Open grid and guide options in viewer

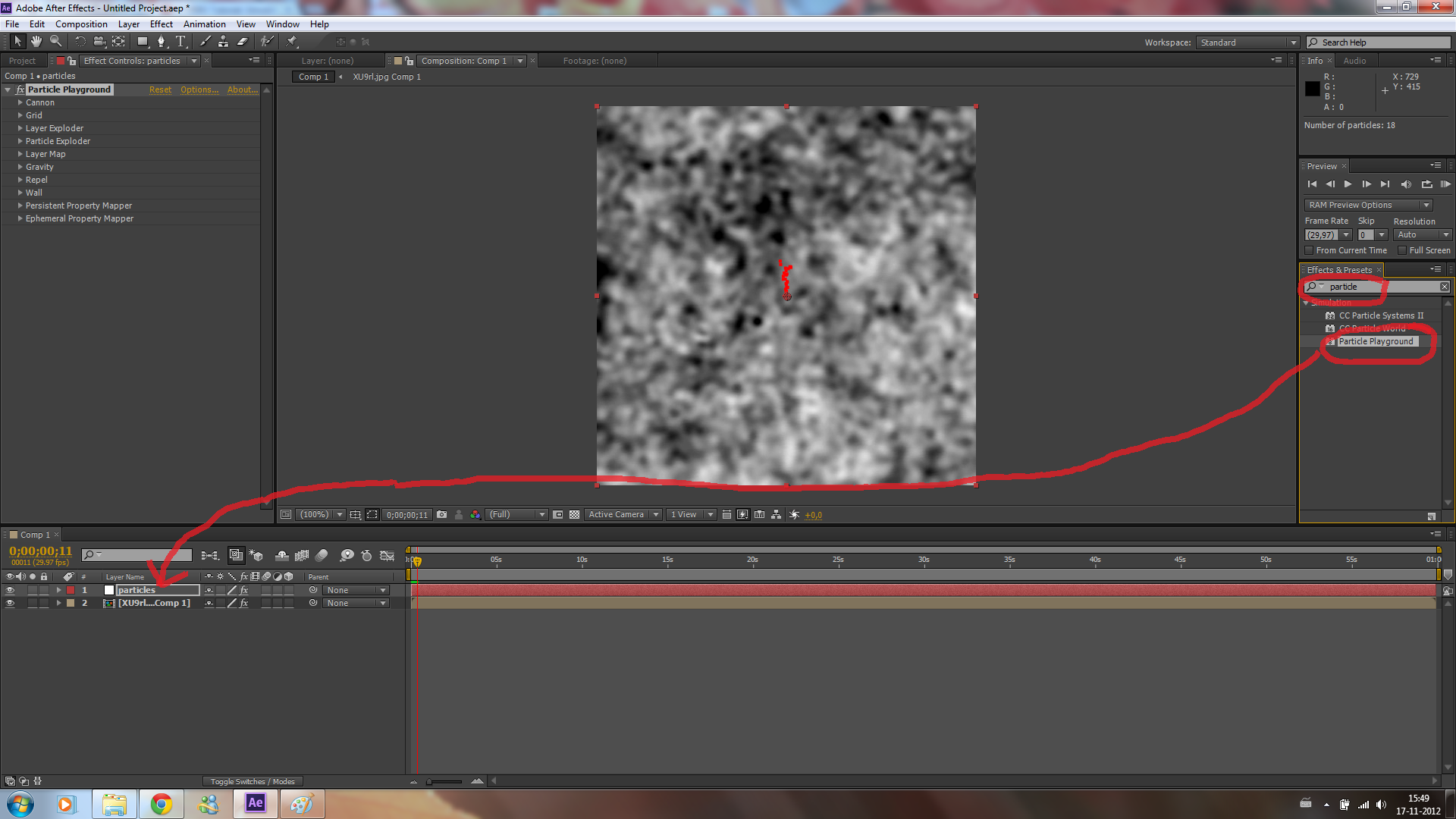coord(355,514)
